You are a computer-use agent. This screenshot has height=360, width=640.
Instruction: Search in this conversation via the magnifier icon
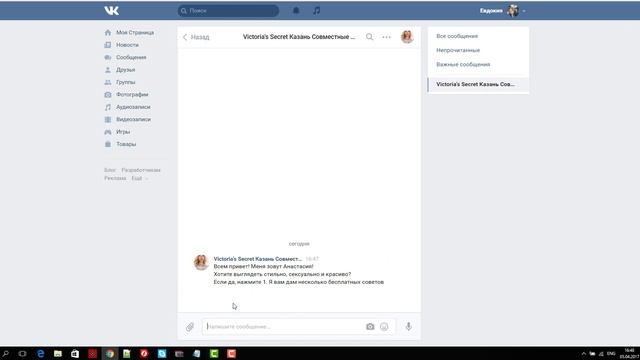pos(369,37)
